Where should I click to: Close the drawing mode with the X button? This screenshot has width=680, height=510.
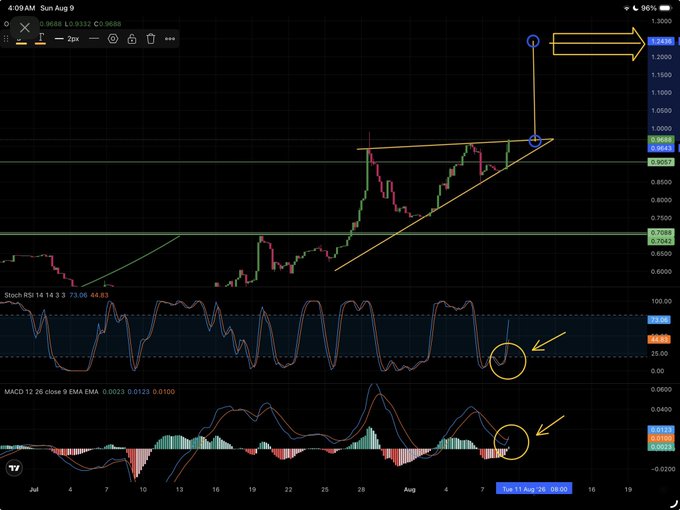[25, 28]
